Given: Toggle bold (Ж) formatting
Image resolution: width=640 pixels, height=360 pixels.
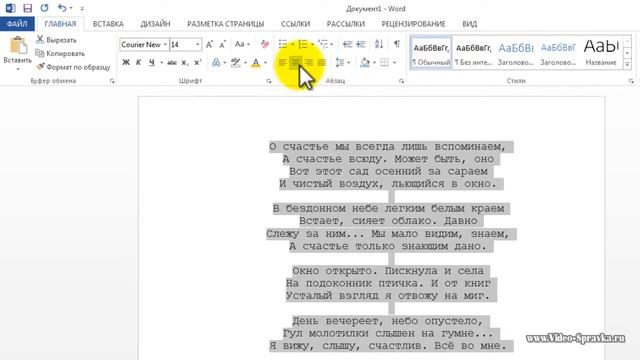Looking at the screenshot, I should coord(126,62).
